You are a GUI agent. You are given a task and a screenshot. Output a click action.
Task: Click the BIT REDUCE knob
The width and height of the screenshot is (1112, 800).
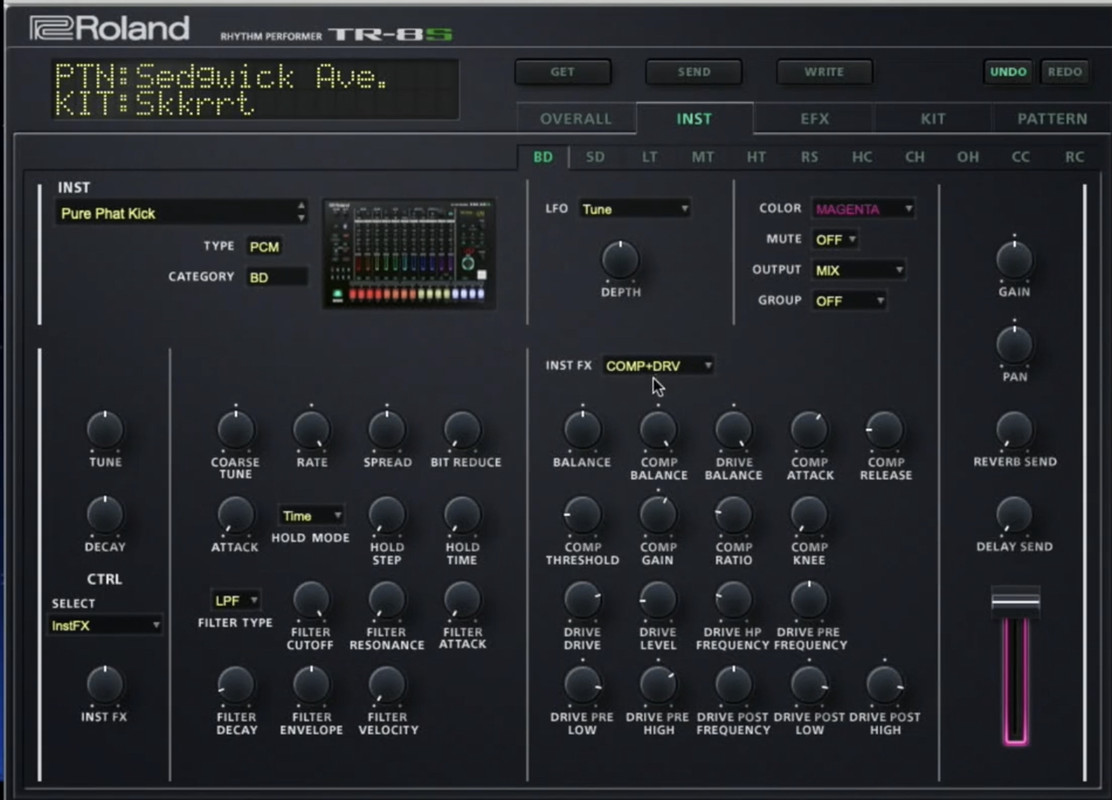[462, 430]
